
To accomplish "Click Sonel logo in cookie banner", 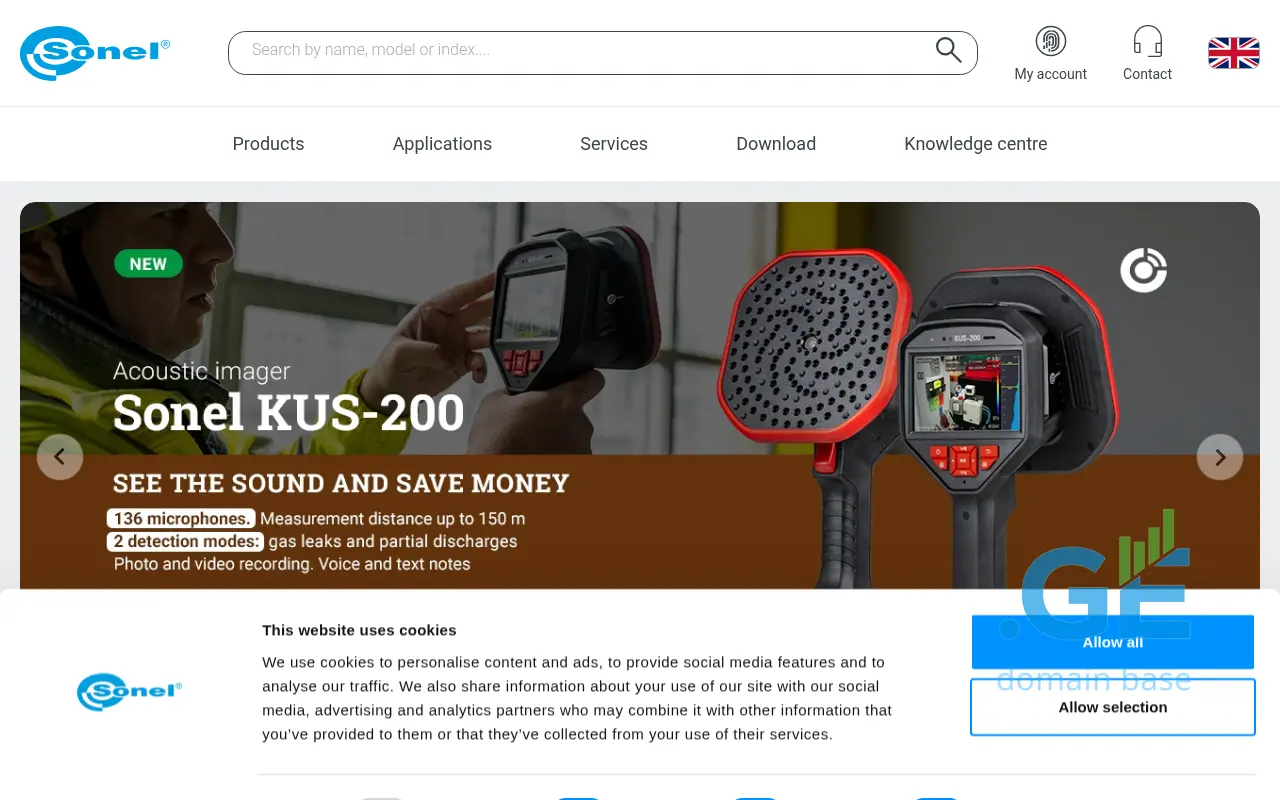I will coord(129,691).
